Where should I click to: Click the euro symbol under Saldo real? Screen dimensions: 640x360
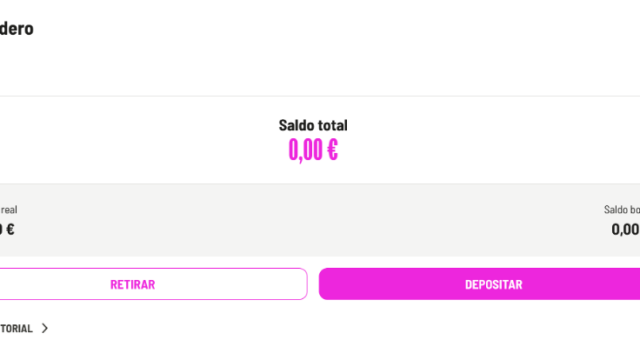(x=11, y=229)
